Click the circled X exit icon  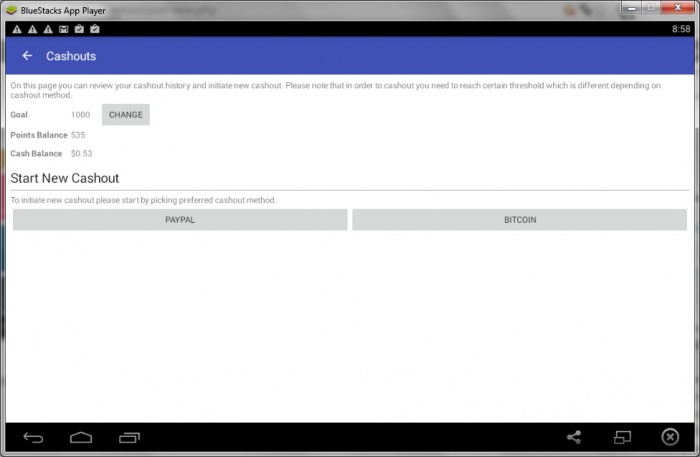(x=670, y=437)
